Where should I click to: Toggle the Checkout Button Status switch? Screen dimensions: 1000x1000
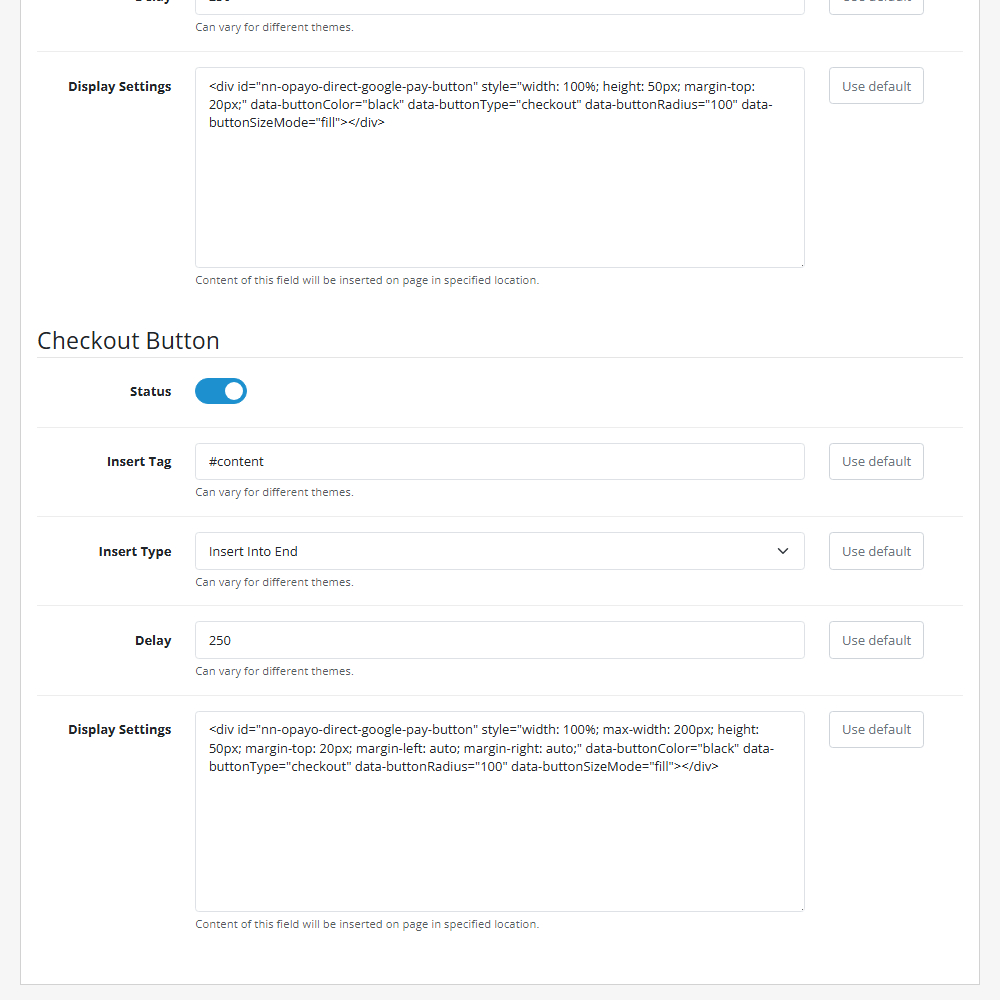point(221,391)
